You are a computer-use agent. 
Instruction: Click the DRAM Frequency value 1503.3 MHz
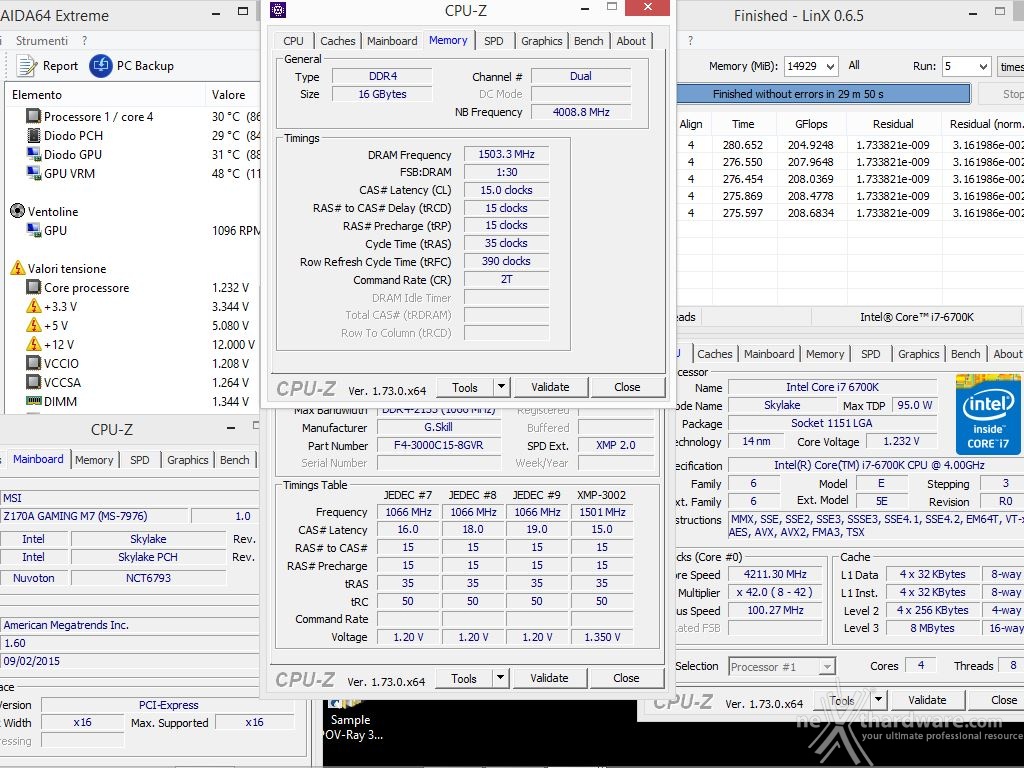tap(506, 154)
